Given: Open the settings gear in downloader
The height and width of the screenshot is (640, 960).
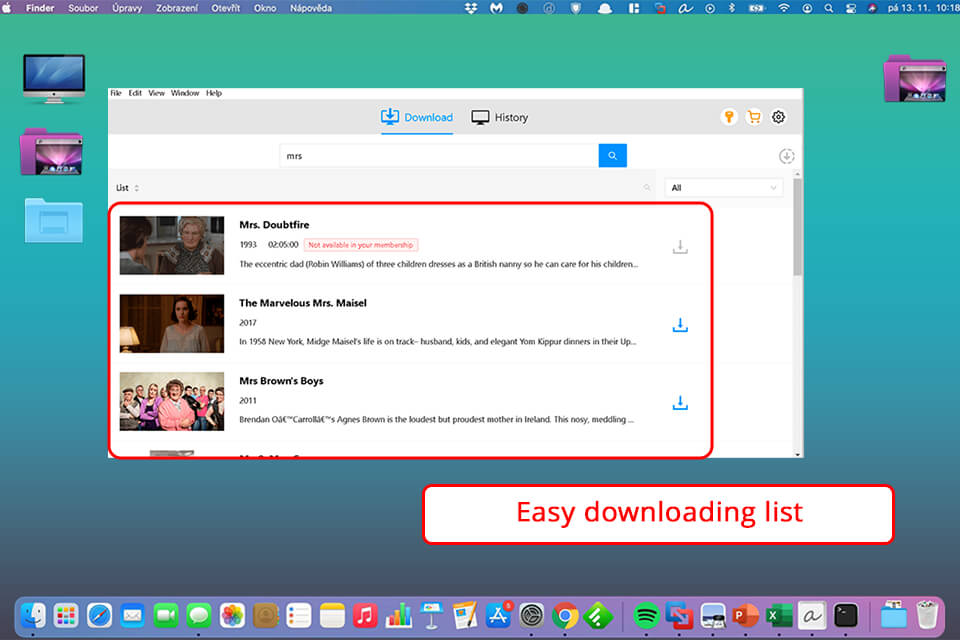Looking at the screenshot, I should tap(778, 117).
